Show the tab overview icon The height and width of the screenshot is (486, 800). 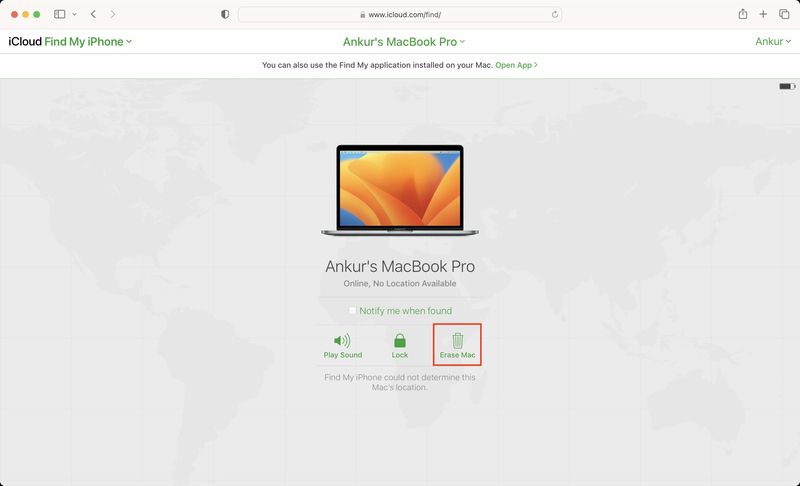(784, 14)
